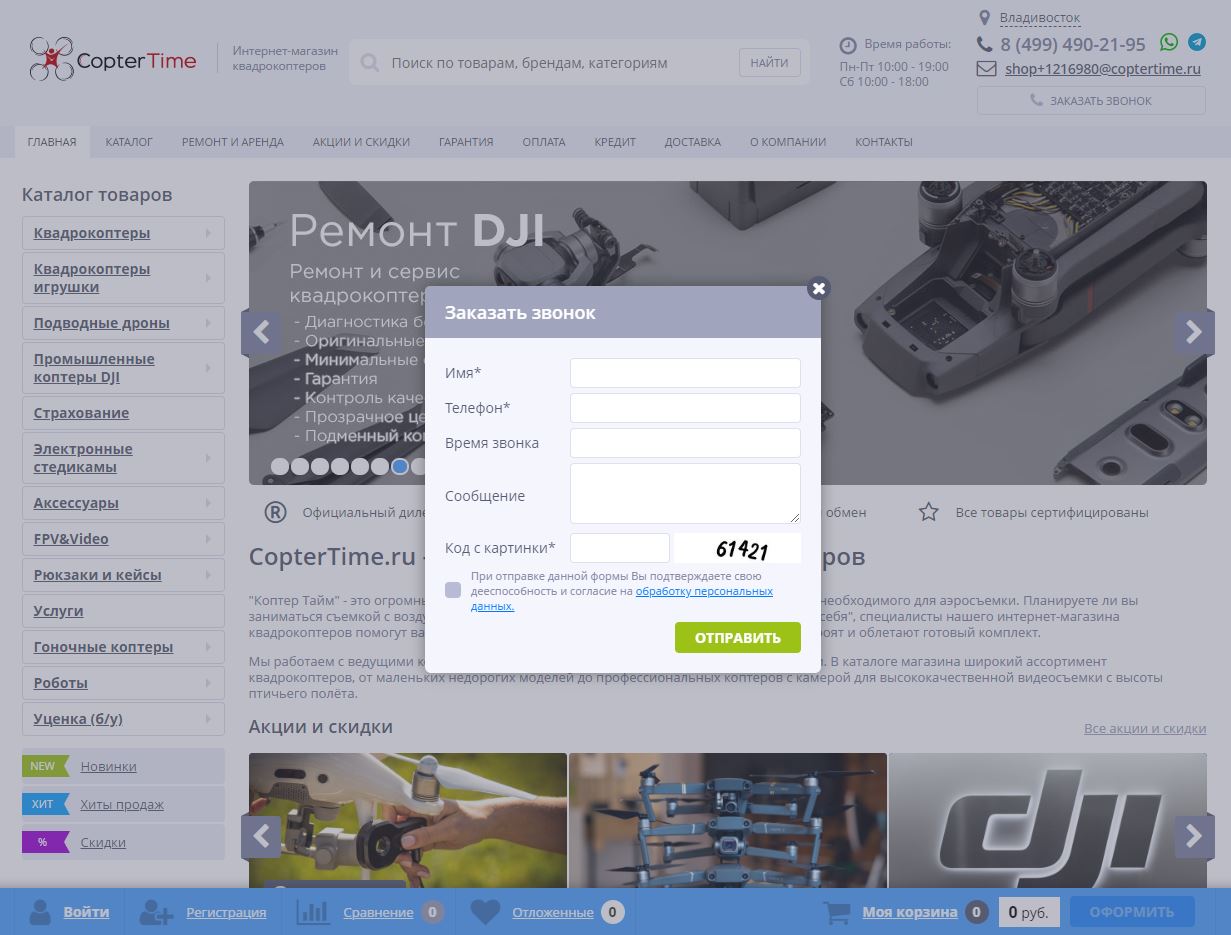Click the registered ® dealer icon

coord(275,512)
